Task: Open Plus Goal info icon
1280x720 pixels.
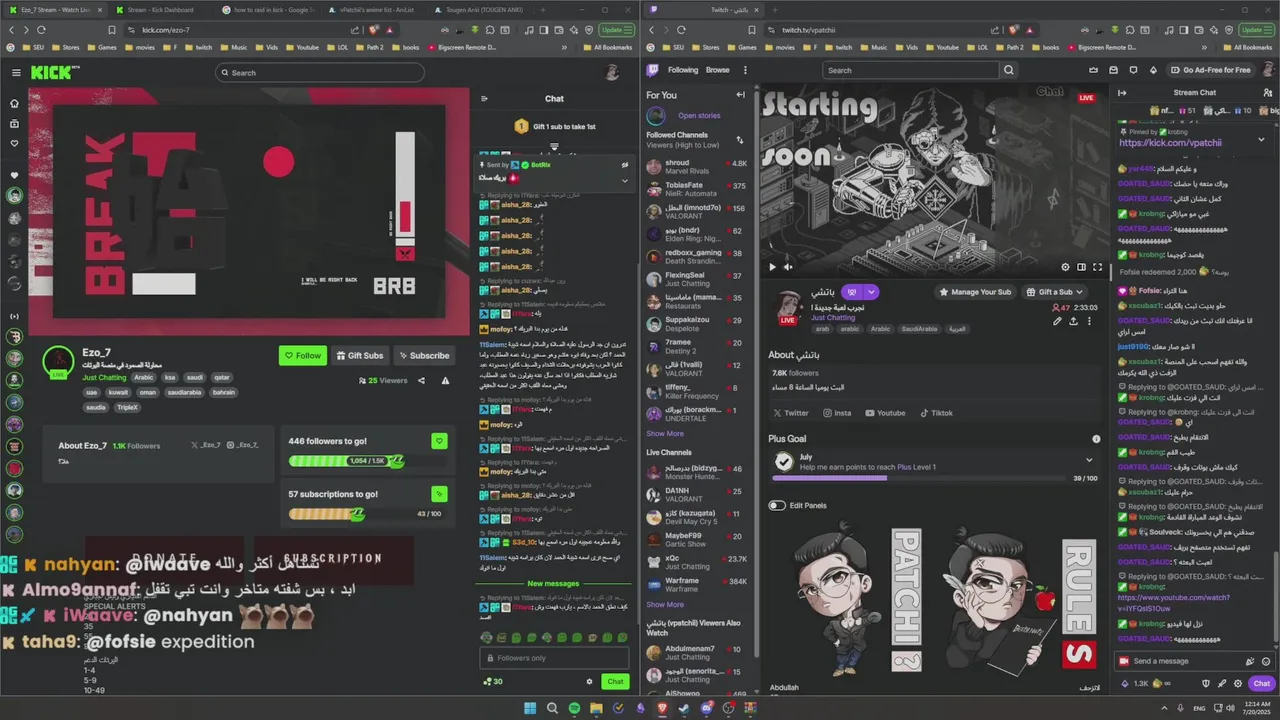Action: 1096,439
